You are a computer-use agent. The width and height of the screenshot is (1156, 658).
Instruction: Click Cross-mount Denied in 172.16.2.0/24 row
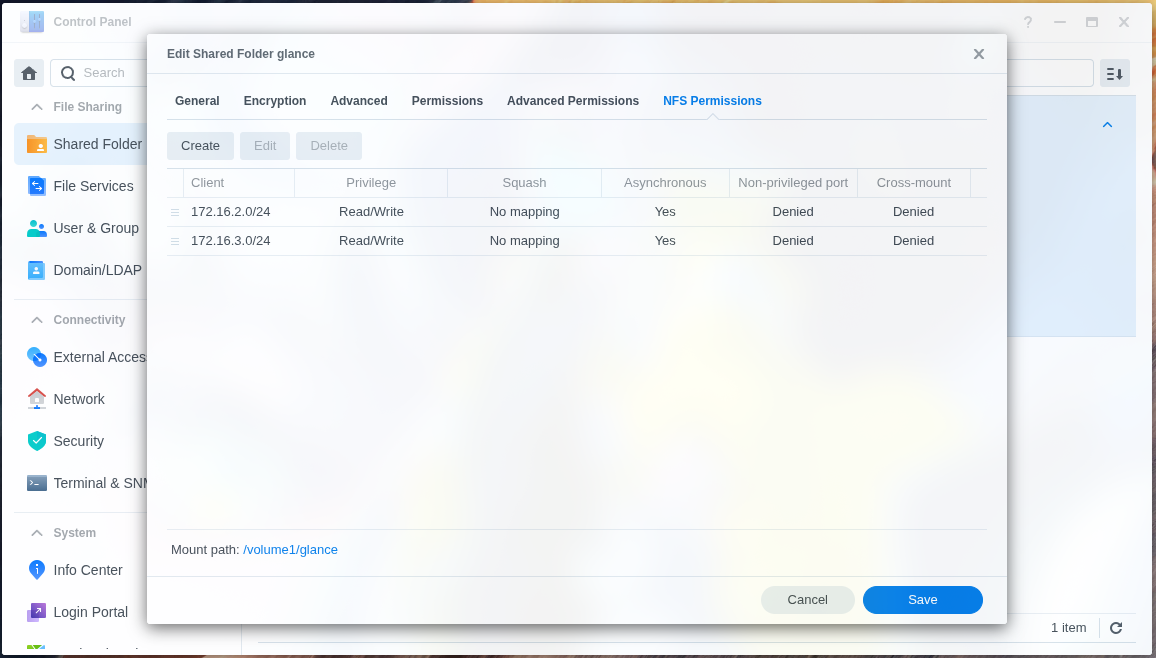[913, 212]
